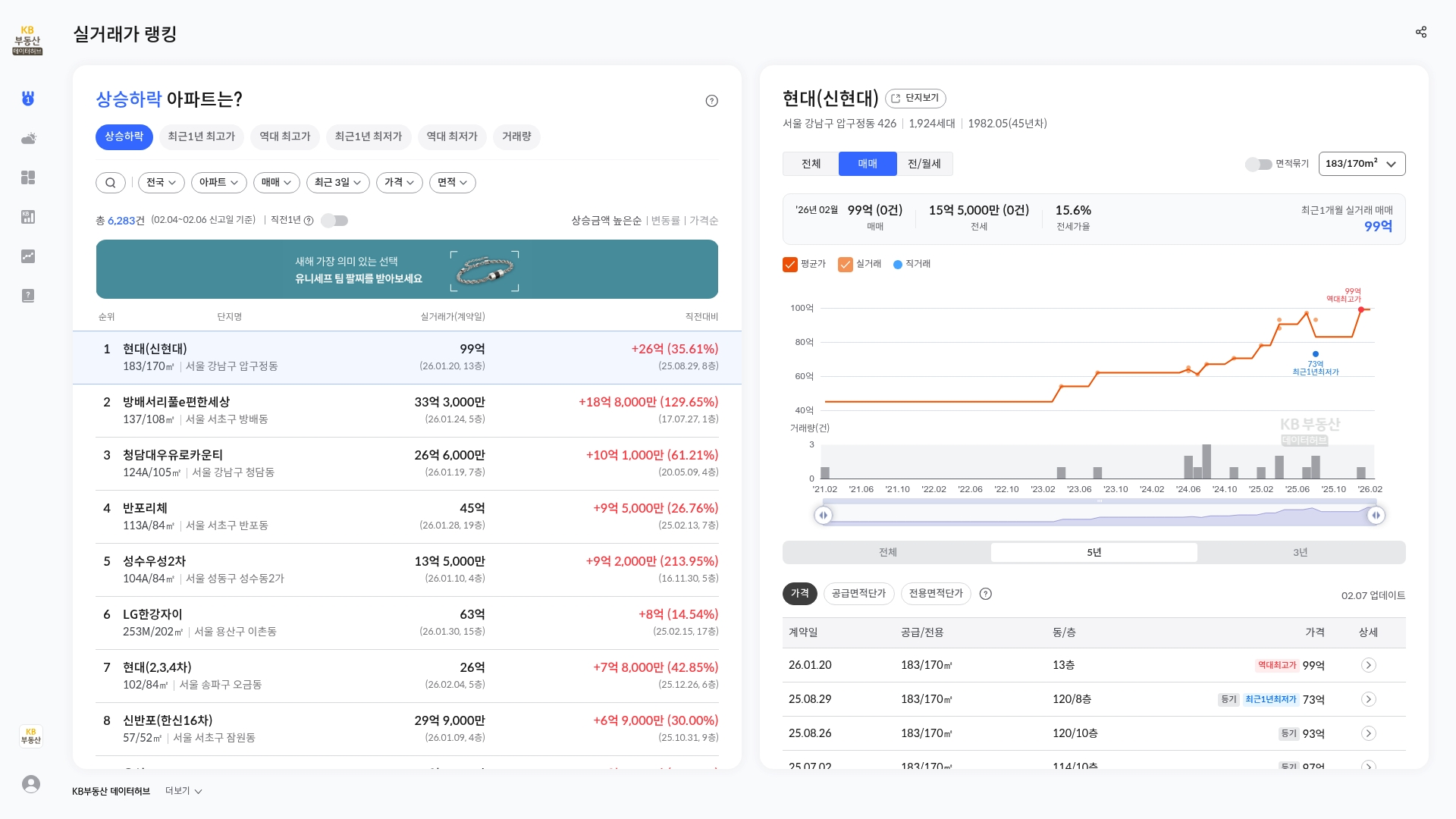Expand the 183/170m² area dropdown

pyautogui.click(x=1362, y=164)
